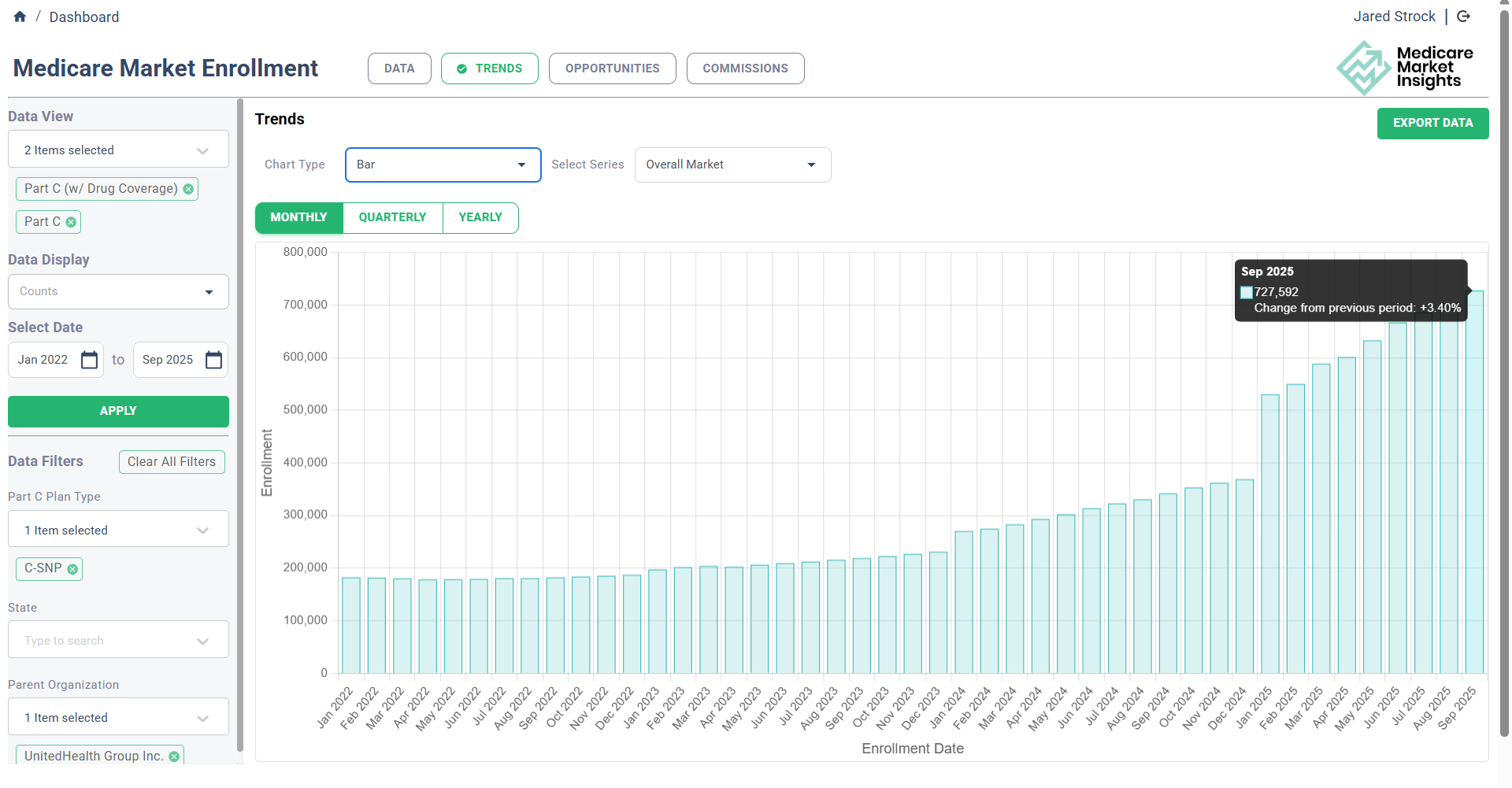Remove the Part C chip
The height and width of the screenshot is (788, 1512).
pyautogui.click(x=72, y=222)
